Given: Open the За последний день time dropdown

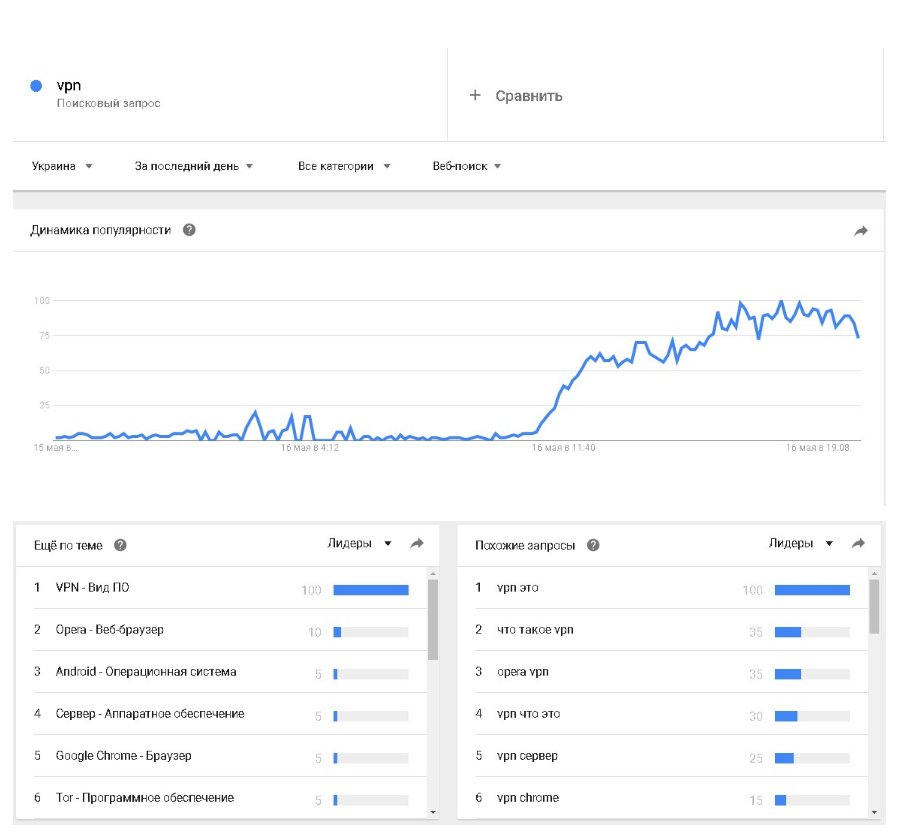Looking at the screenshot, I should pos(194,166).
